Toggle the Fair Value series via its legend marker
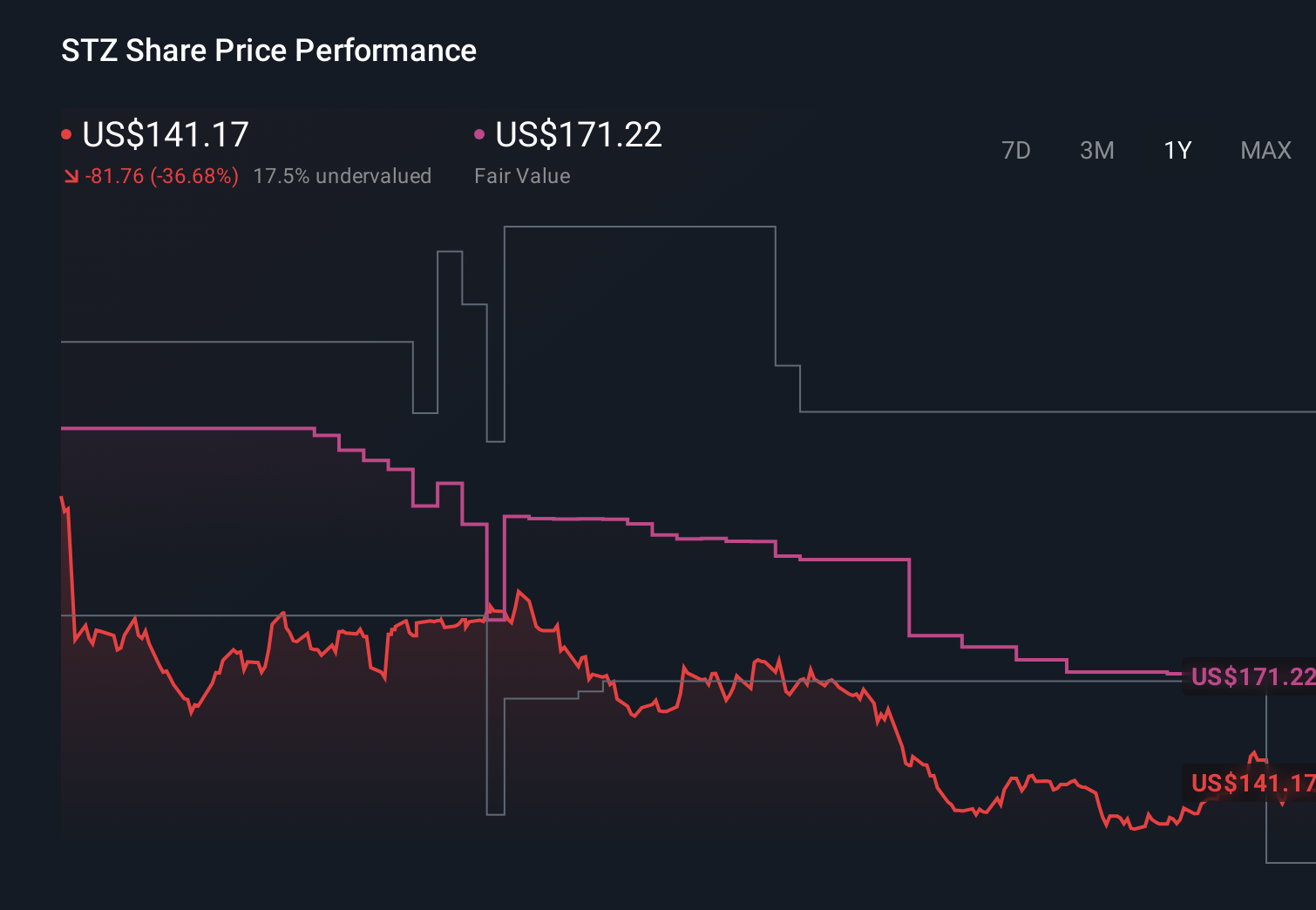The image size is (1316, 910). pyautogui.click(x=478, y=132)
